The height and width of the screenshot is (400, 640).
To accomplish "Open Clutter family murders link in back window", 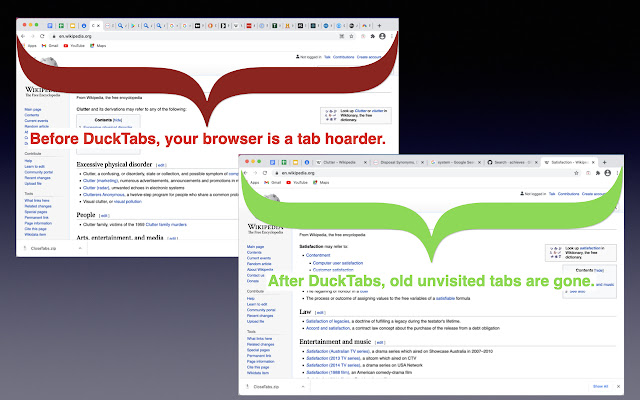I will 166,224.
